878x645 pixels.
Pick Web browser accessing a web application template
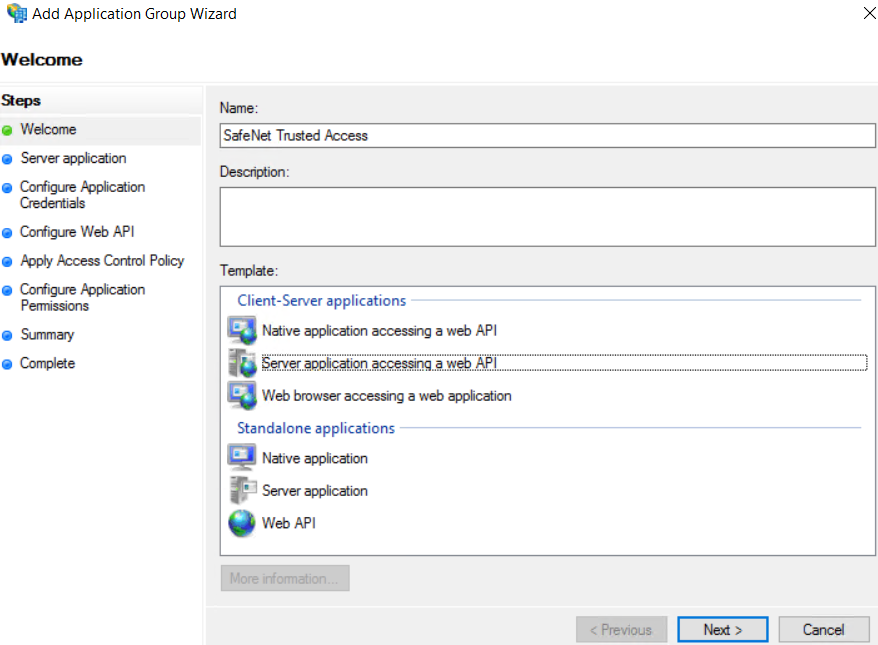pos(387,396)
